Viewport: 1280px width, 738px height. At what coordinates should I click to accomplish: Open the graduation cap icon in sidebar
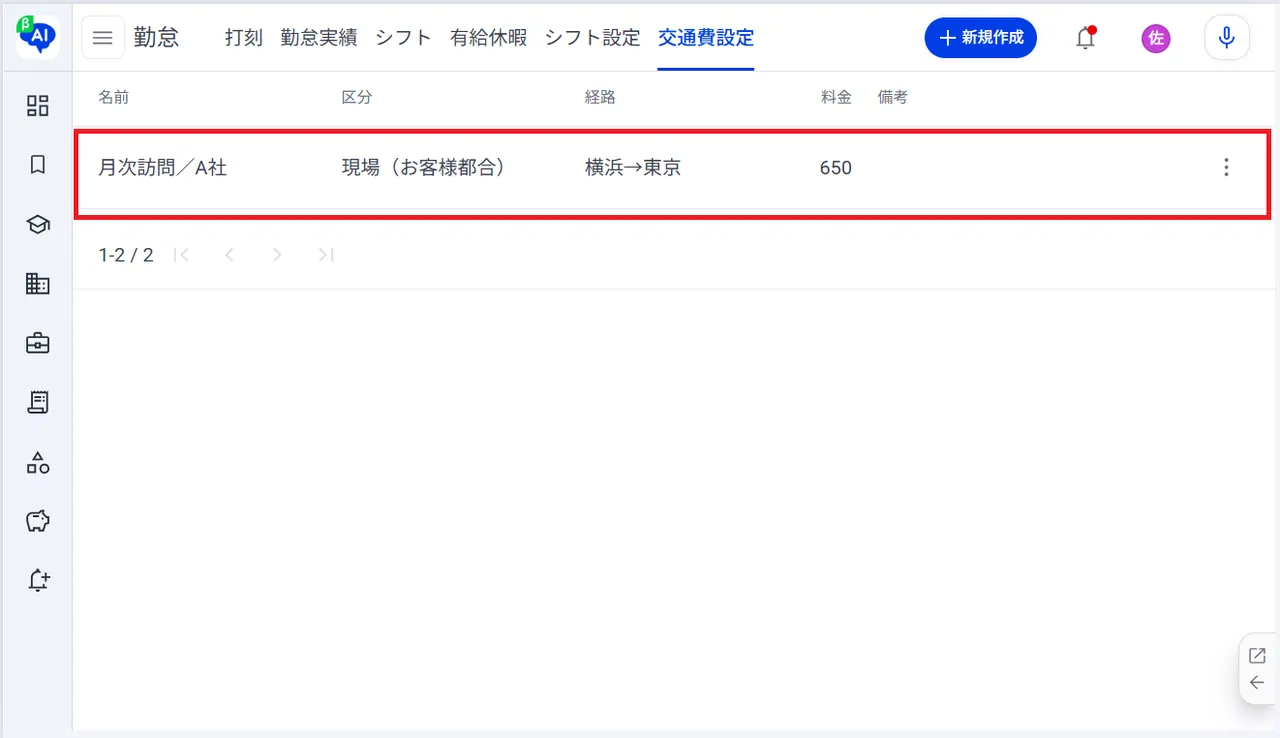[38, 225]
